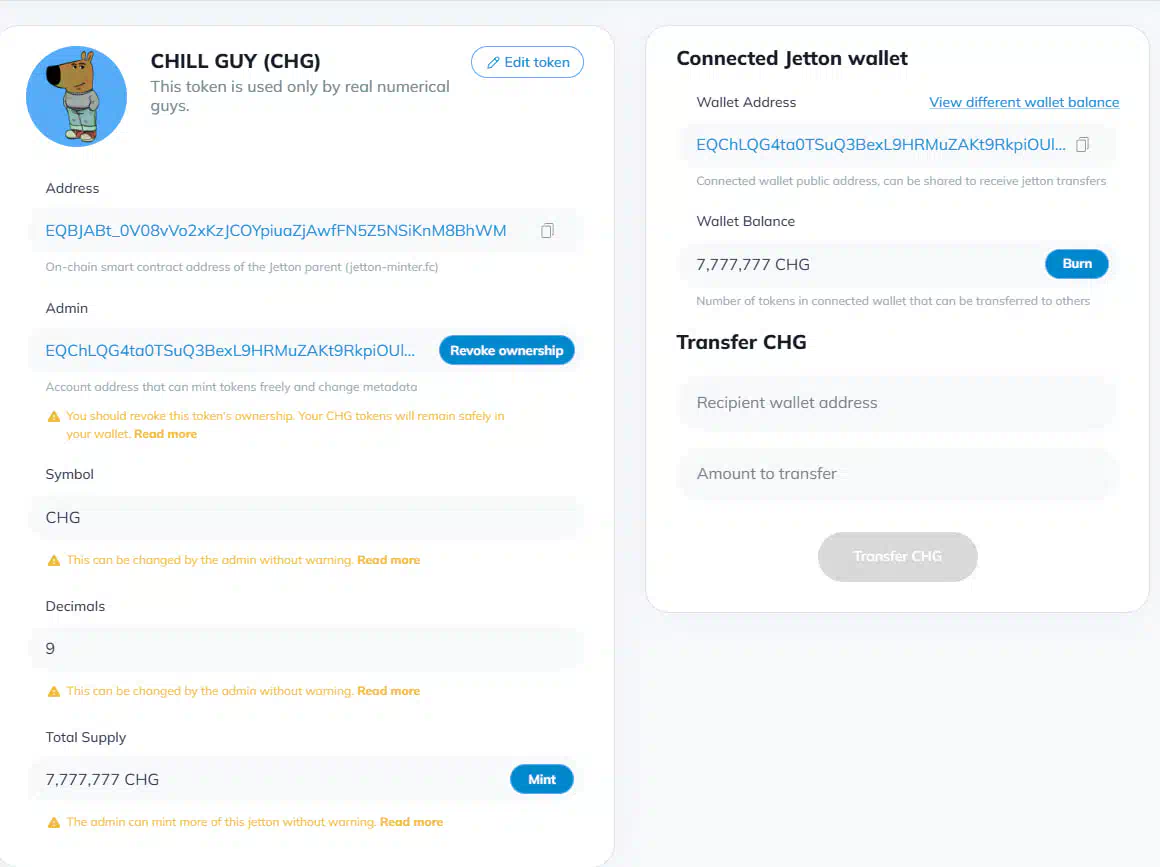The width and height of the screenshot is (1160, 867).
Task: Open the jetton contract address link
Action: click(276, 231)
